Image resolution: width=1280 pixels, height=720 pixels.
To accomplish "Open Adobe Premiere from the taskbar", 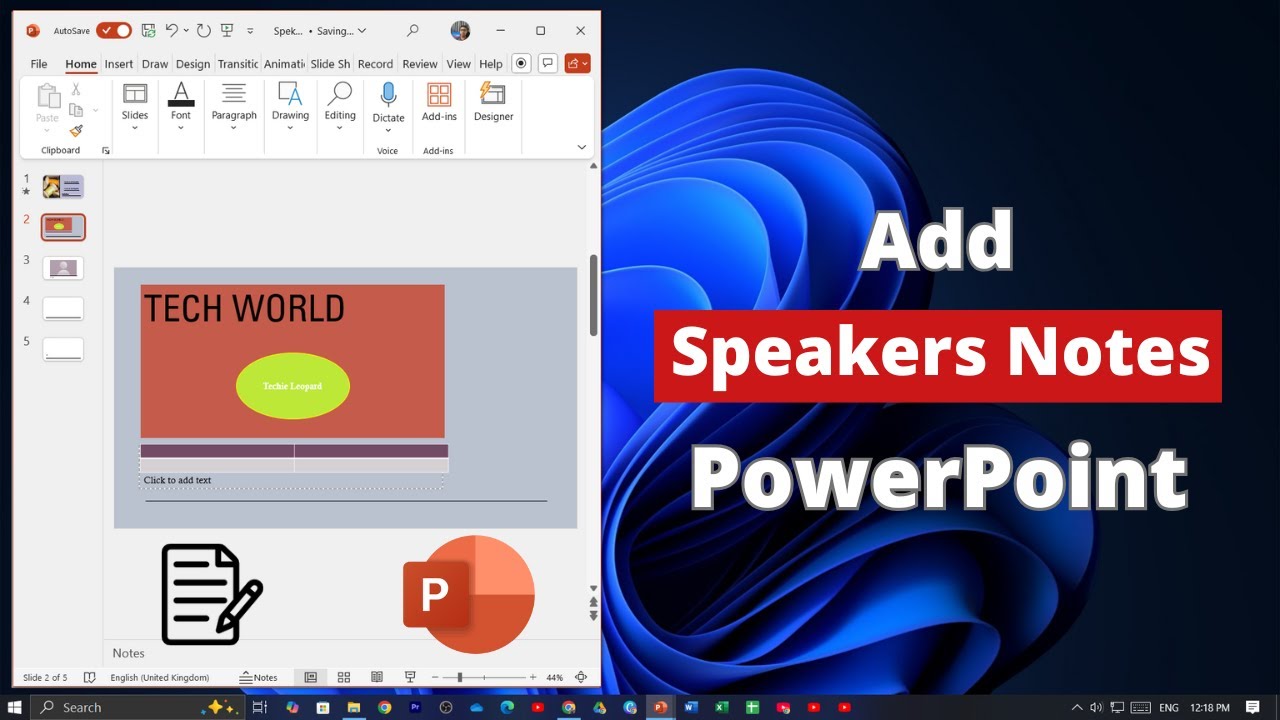I will coord(415,707).
